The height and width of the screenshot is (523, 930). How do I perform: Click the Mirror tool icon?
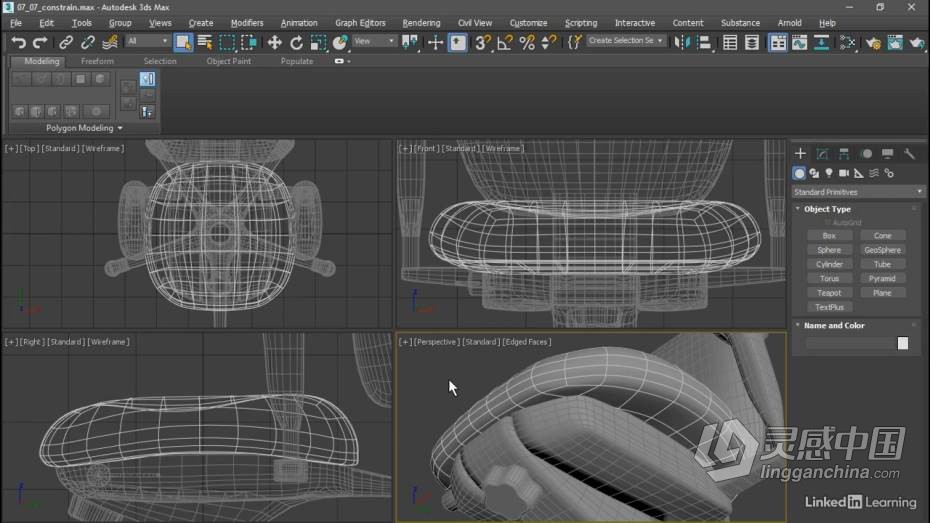point(682,42)
